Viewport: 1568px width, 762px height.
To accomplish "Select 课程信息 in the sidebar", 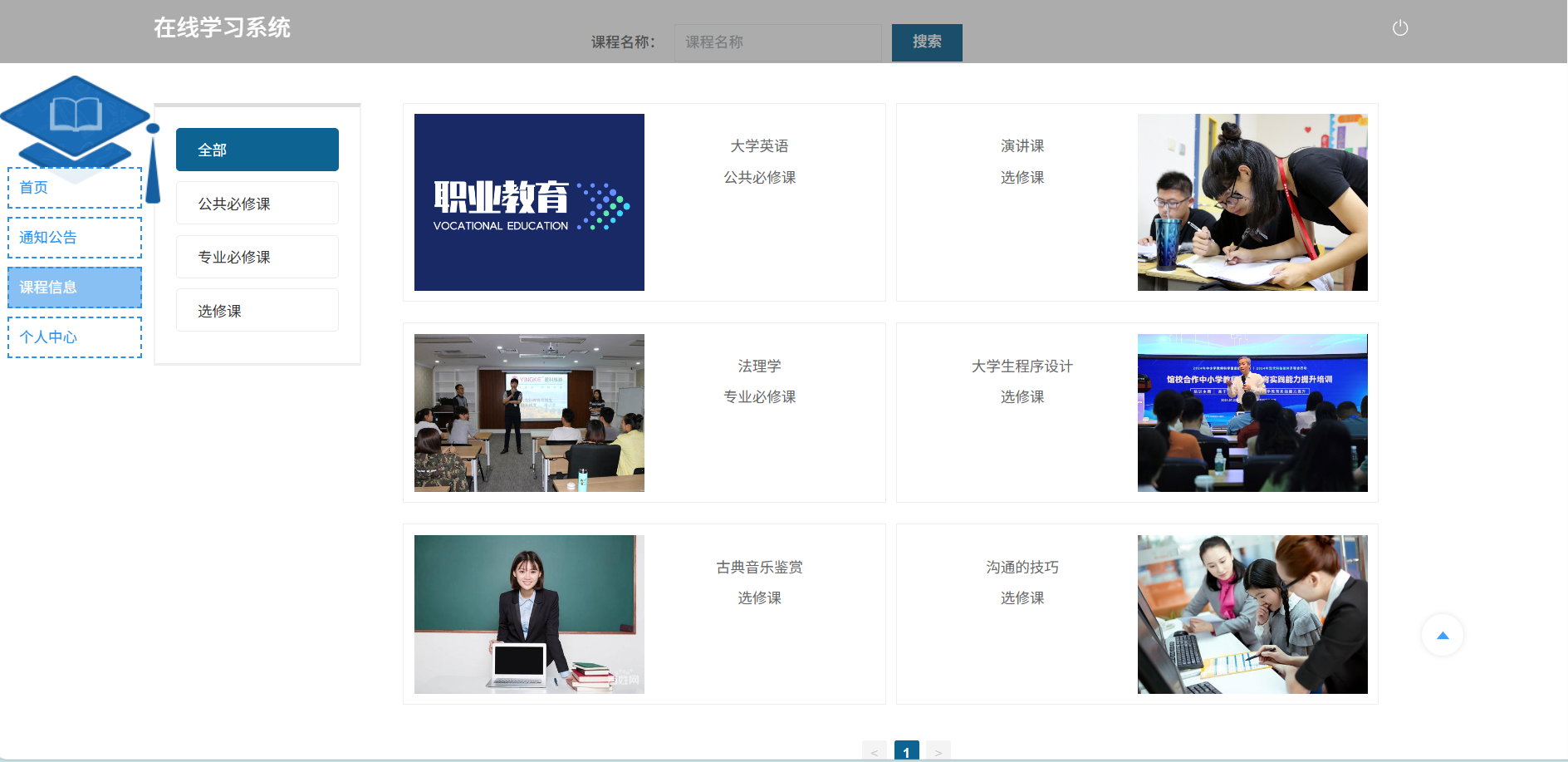I will [75, 288].
